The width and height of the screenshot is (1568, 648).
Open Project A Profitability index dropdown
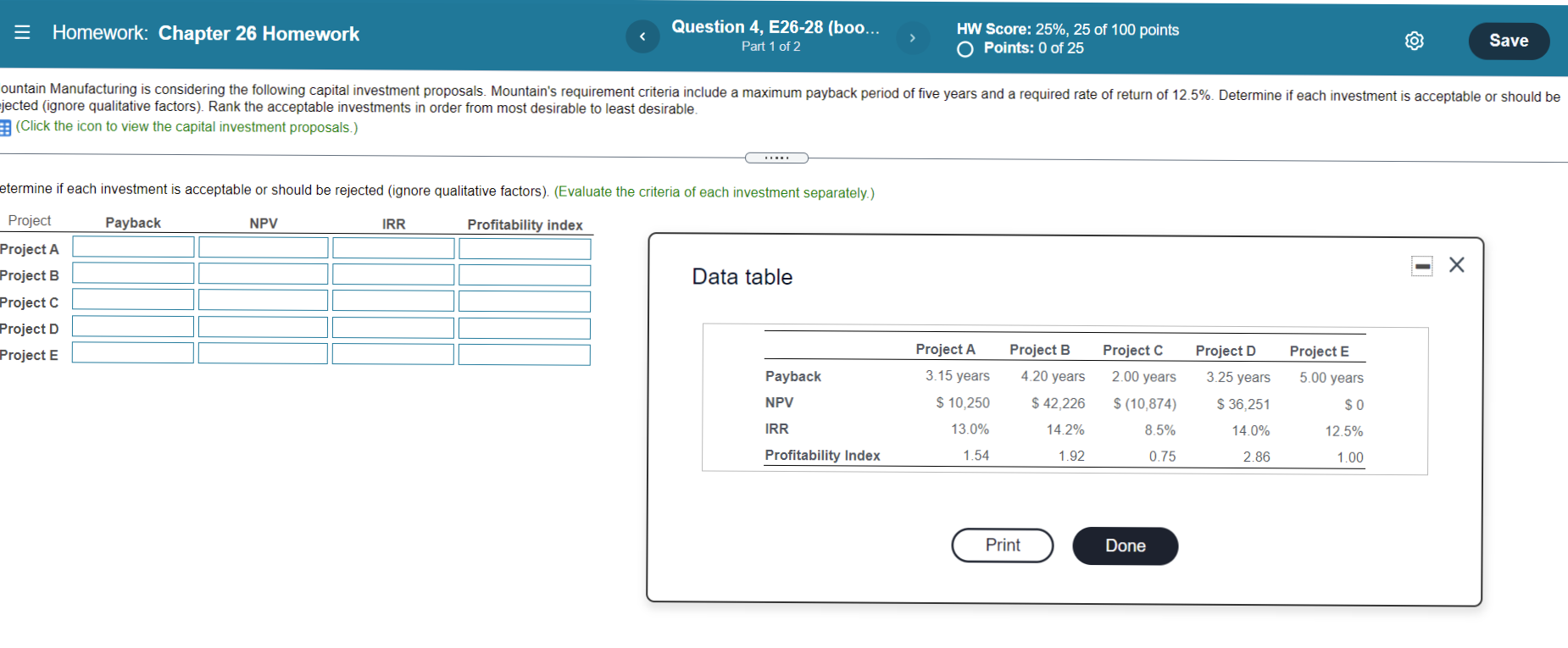coord(525,249)
